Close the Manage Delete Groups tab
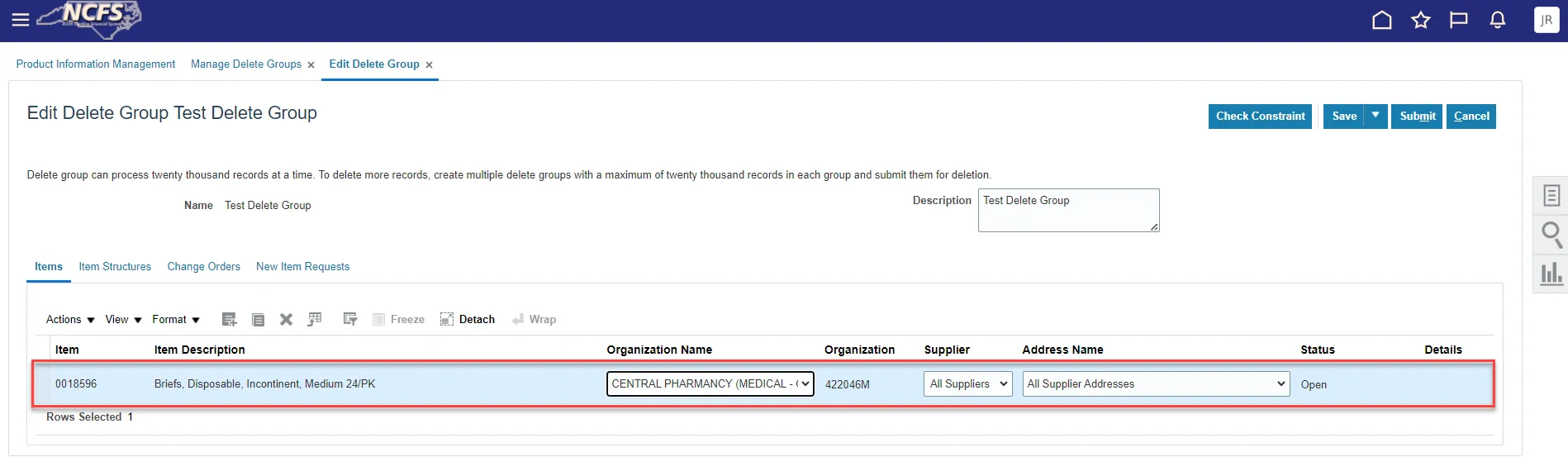 pyautogui.click(x=311, y=65)
